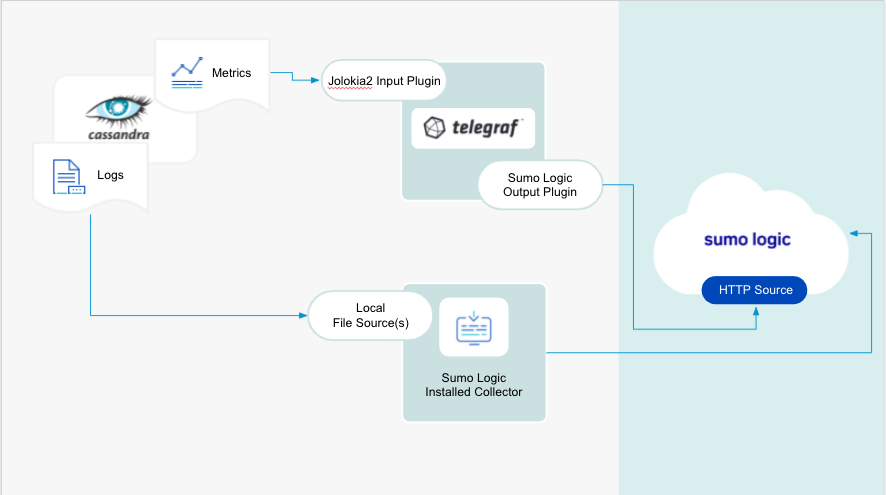Click the Sumo Logic Installed Collector caption
886x495 pixels.
point(474,385)
